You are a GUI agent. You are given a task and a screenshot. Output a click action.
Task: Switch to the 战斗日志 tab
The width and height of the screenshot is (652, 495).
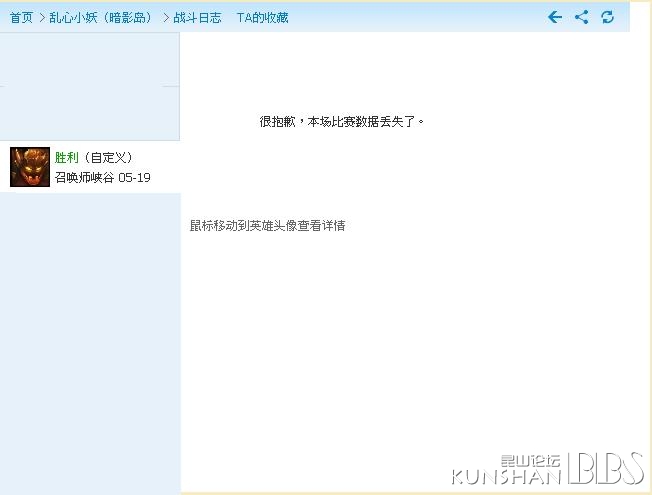click(x=197, y=17)
